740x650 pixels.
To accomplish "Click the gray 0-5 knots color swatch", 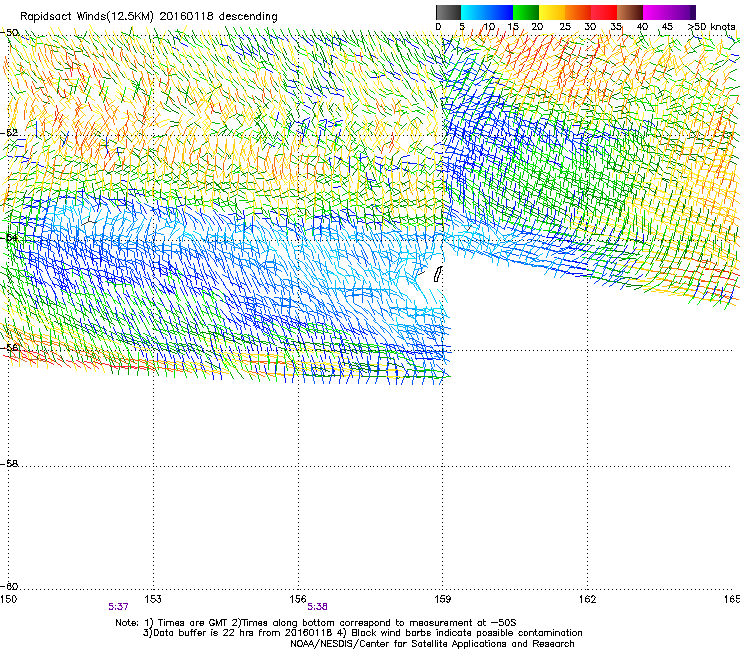I will 448,12.
